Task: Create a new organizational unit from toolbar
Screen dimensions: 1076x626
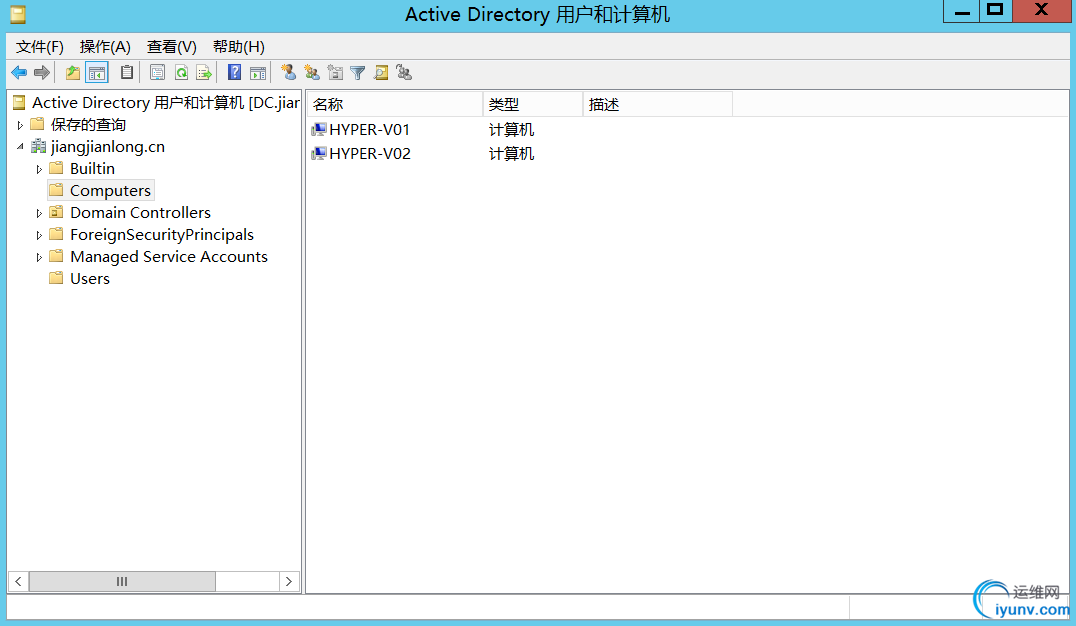Action: pyautogui.click(x=335, y=72)
